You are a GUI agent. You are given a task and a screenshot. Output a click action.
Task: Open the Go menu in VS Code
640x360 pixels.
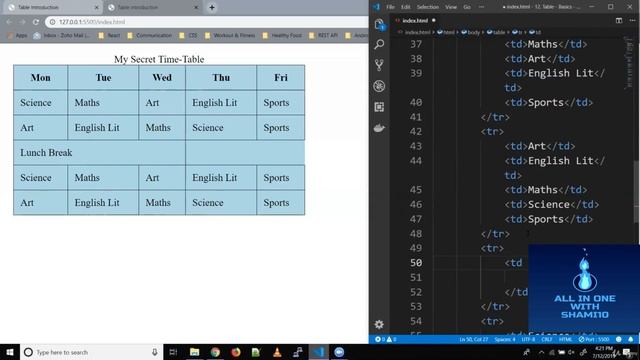(x=467, y=7)
